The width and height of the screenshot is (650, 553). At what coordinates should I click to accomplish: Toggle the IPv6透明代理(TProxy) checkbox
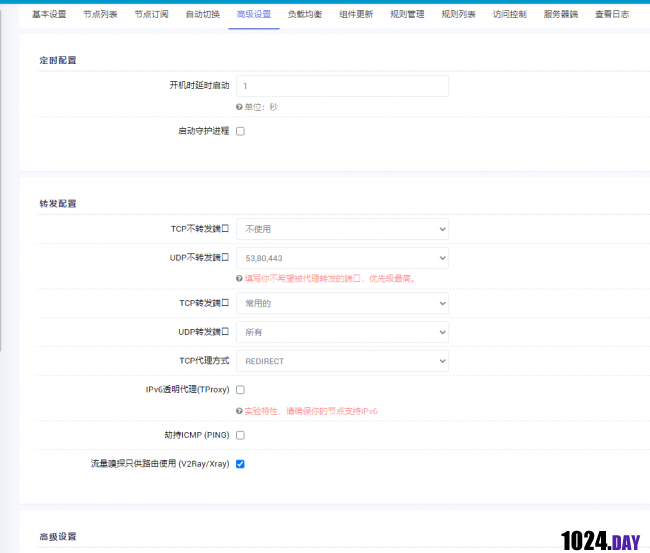point(240,390)
